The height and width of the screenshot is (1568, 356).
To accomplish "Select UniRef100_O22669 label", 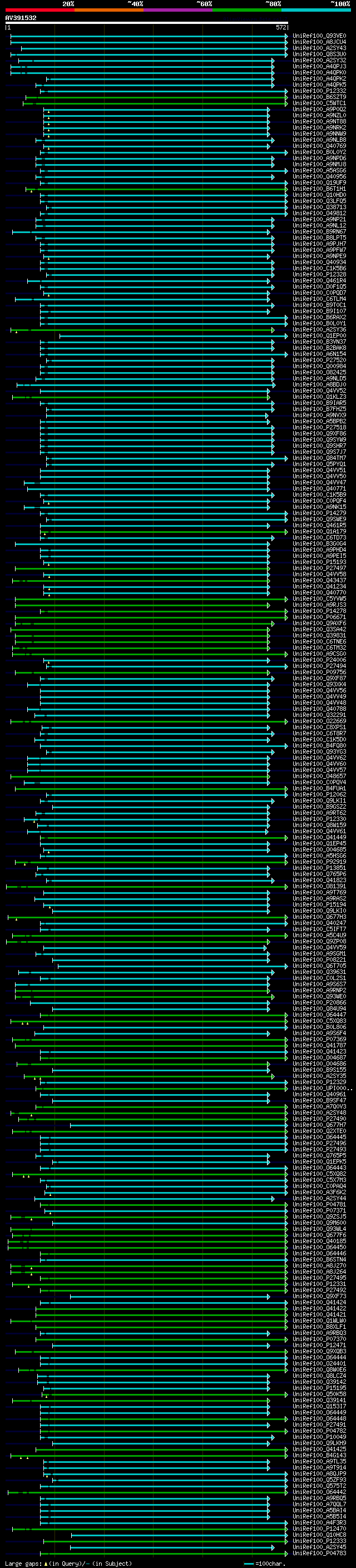I will point(319,721).
